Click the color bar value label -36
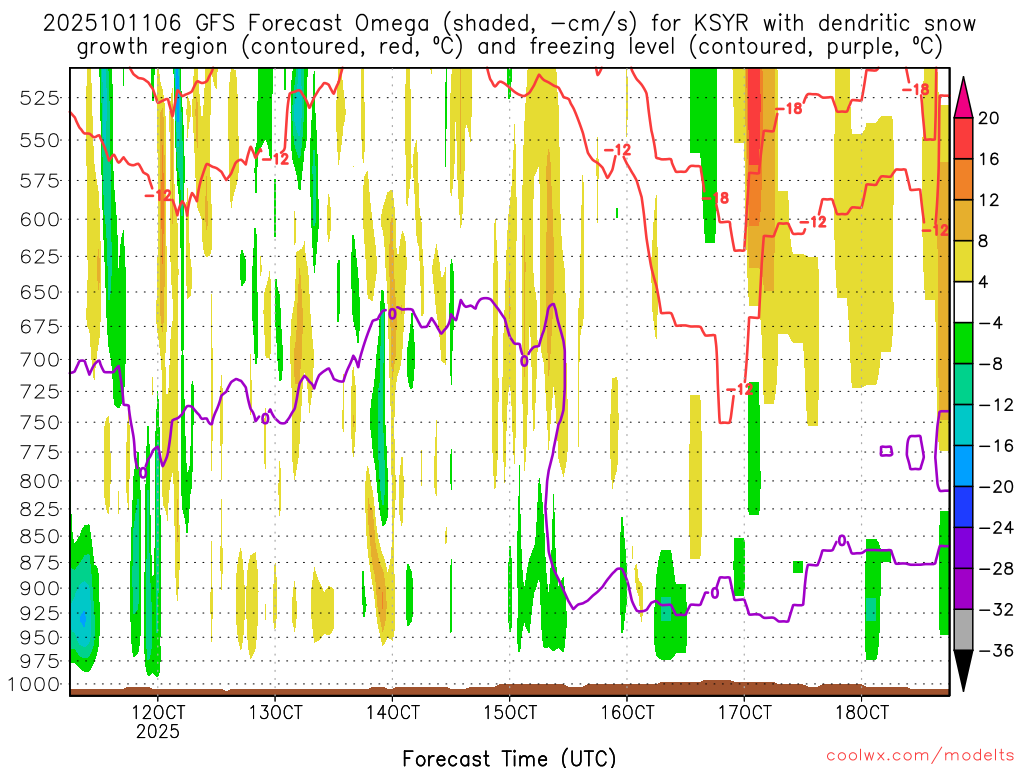 coord(996,650)
